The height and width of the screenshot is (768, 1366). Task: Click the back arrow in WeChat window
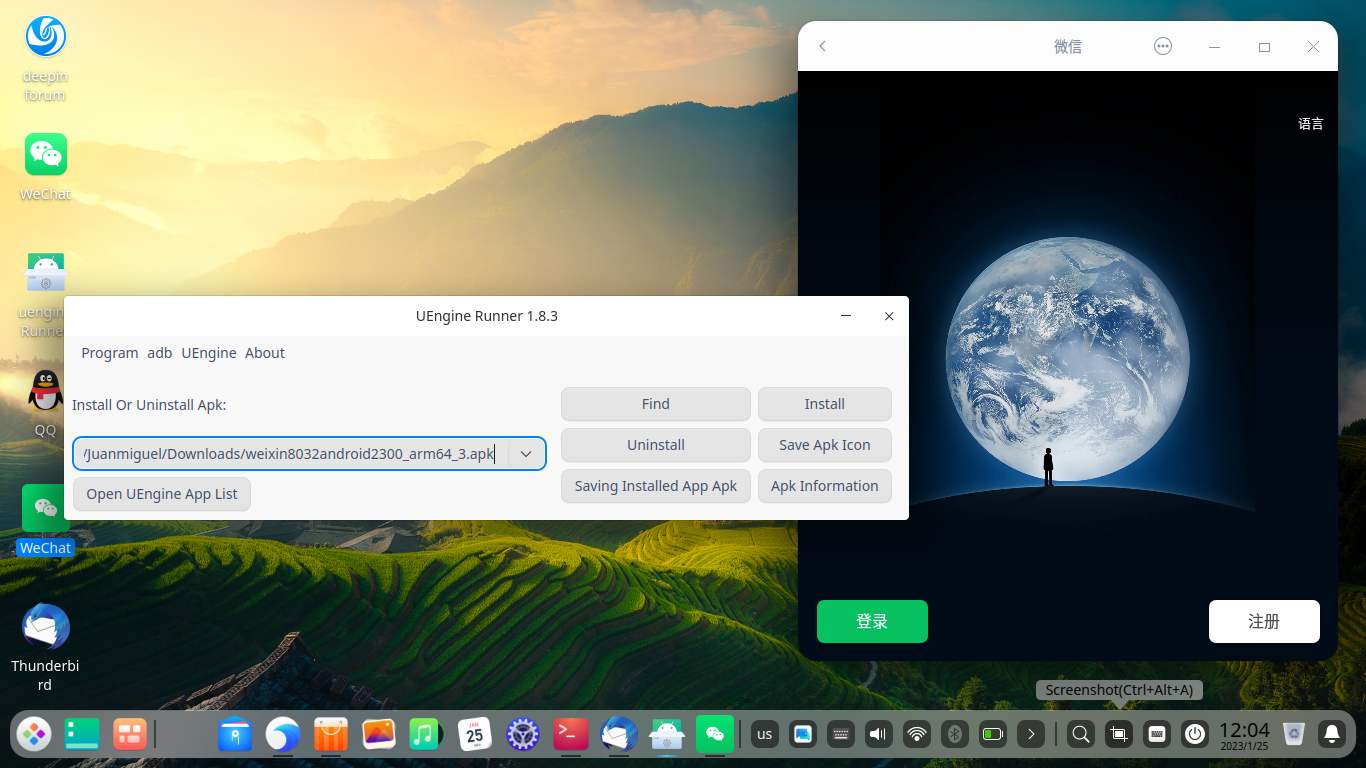coord(823,46)
